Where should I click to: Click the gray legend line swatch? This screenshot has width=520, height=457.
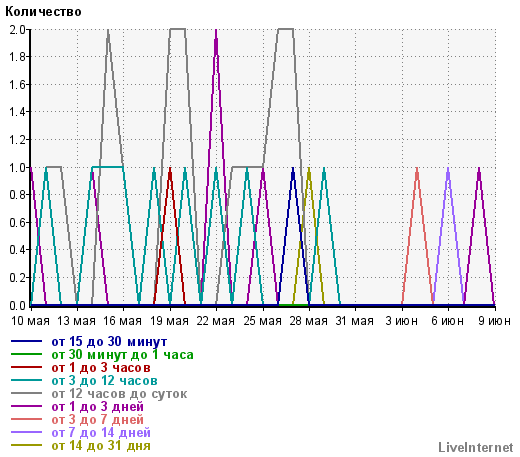[x=26, y=393]
